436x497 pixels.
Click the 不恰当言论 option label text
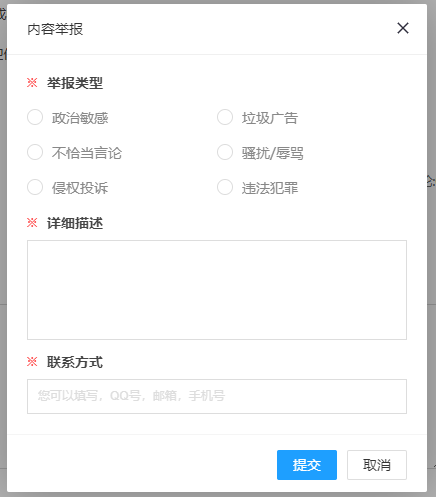pyautogui.click(x=87, y=153)
